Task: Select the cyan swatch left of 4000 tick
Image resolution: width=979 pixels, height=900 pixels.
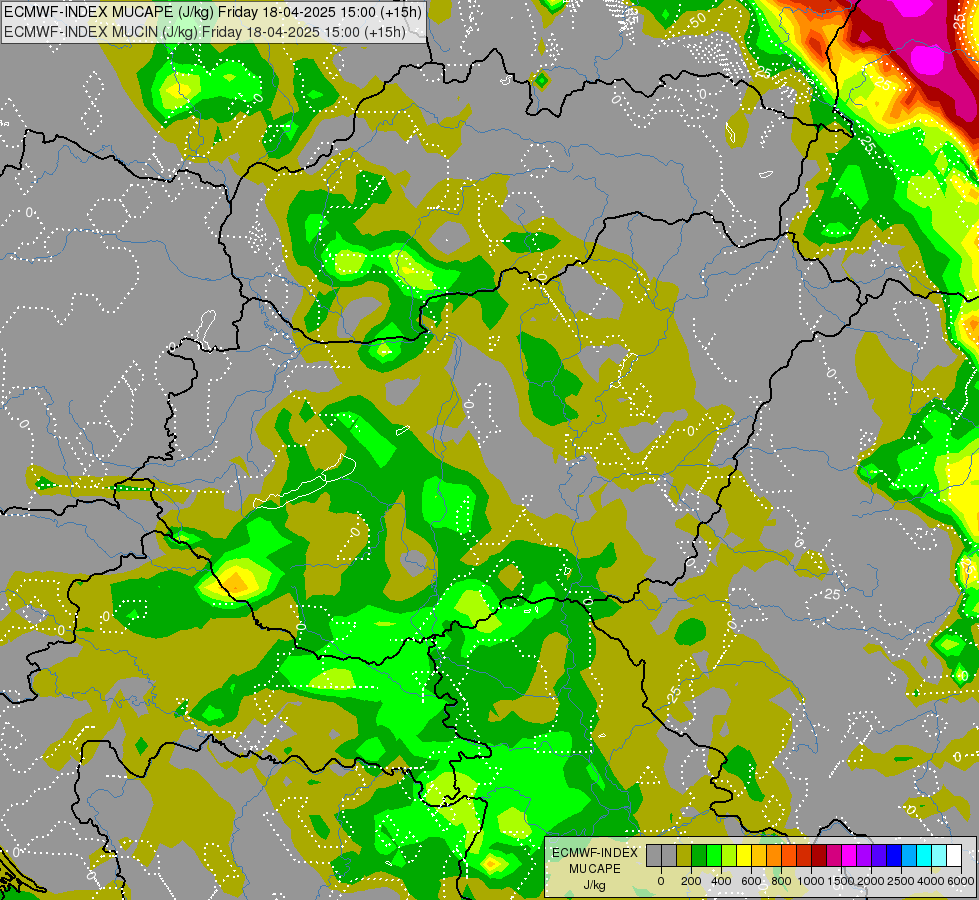Action: point(924,856)
